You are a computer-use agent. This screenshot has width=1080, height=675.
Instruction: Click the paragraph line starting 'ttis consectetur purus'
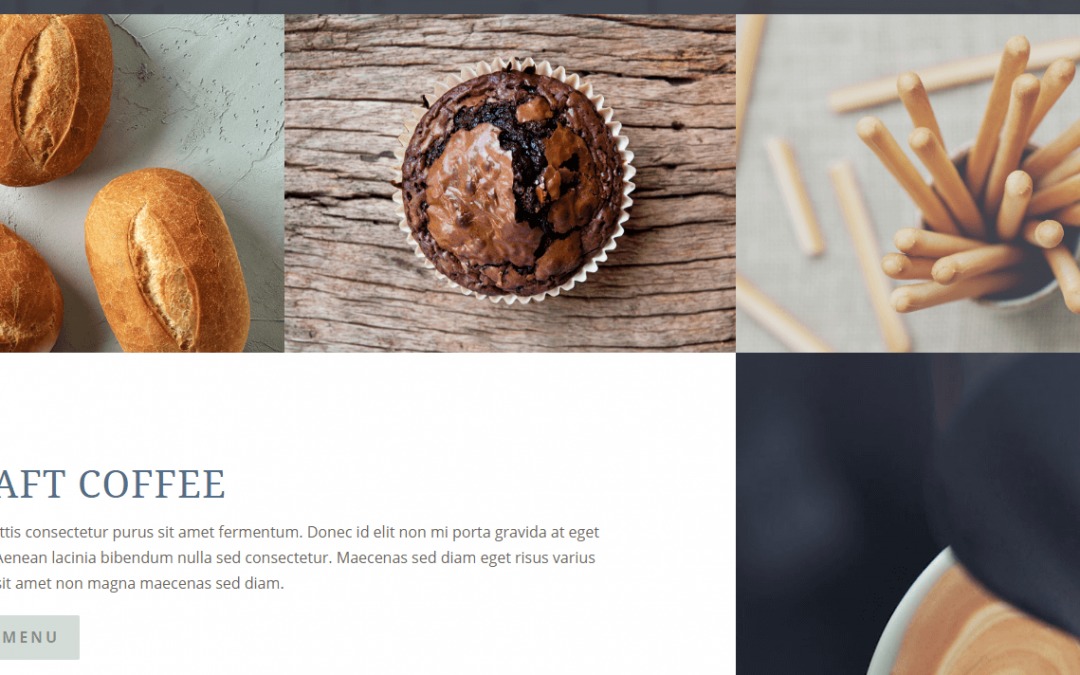click(299, 532)
